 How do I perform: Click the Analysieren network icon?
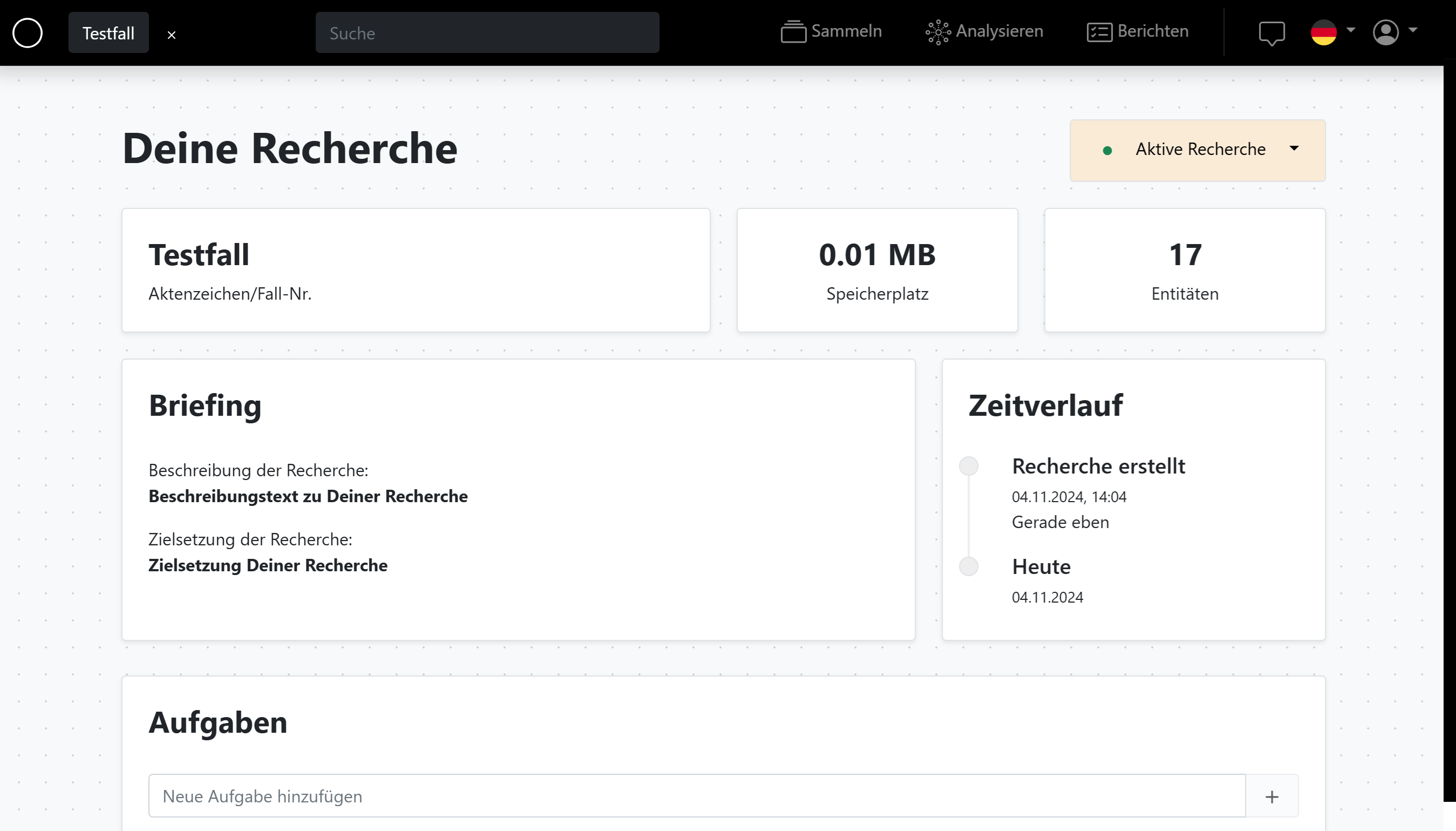tap(937, 32)
